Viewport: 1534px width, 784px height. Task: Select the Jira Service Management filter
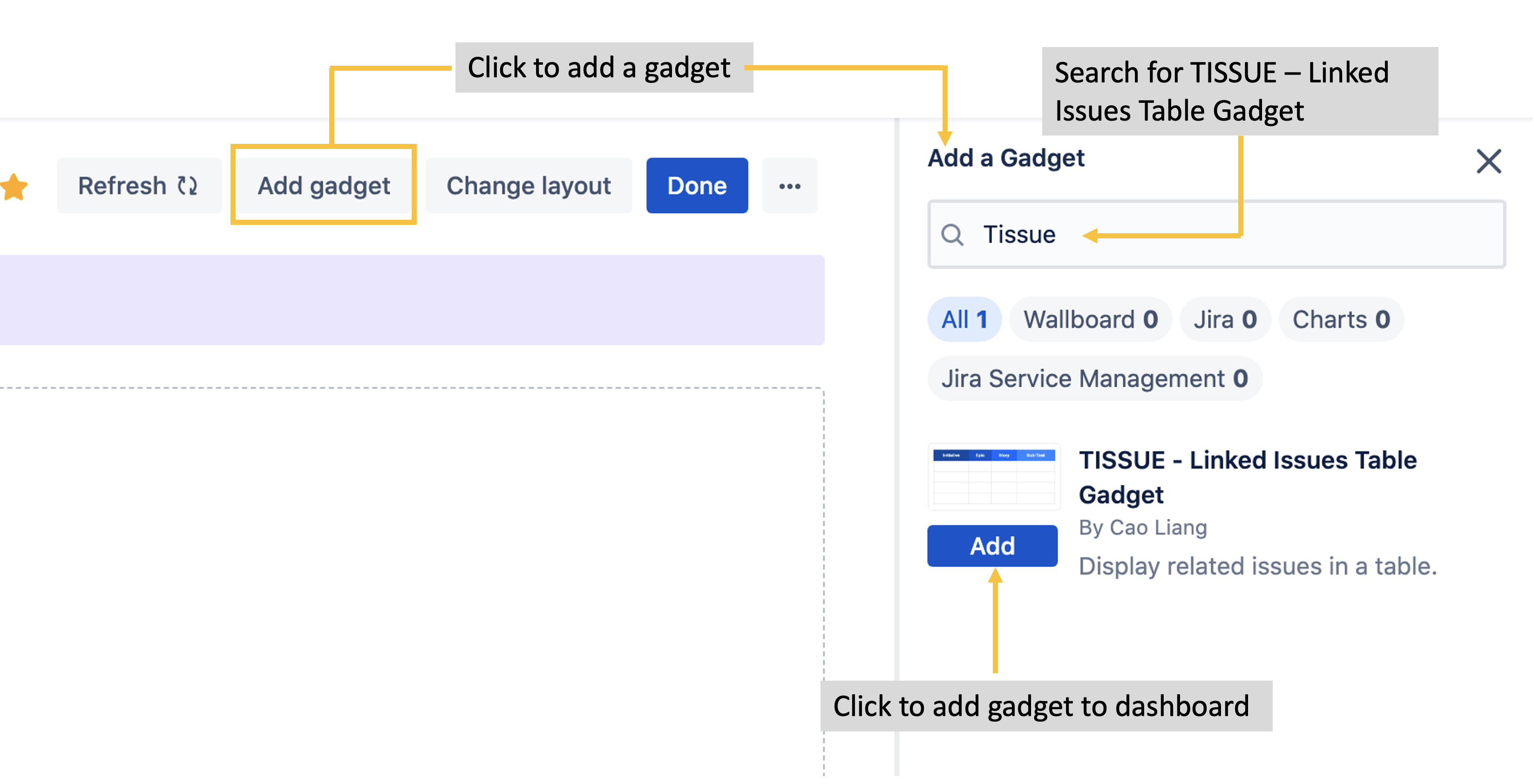(x=1094, y=378)
